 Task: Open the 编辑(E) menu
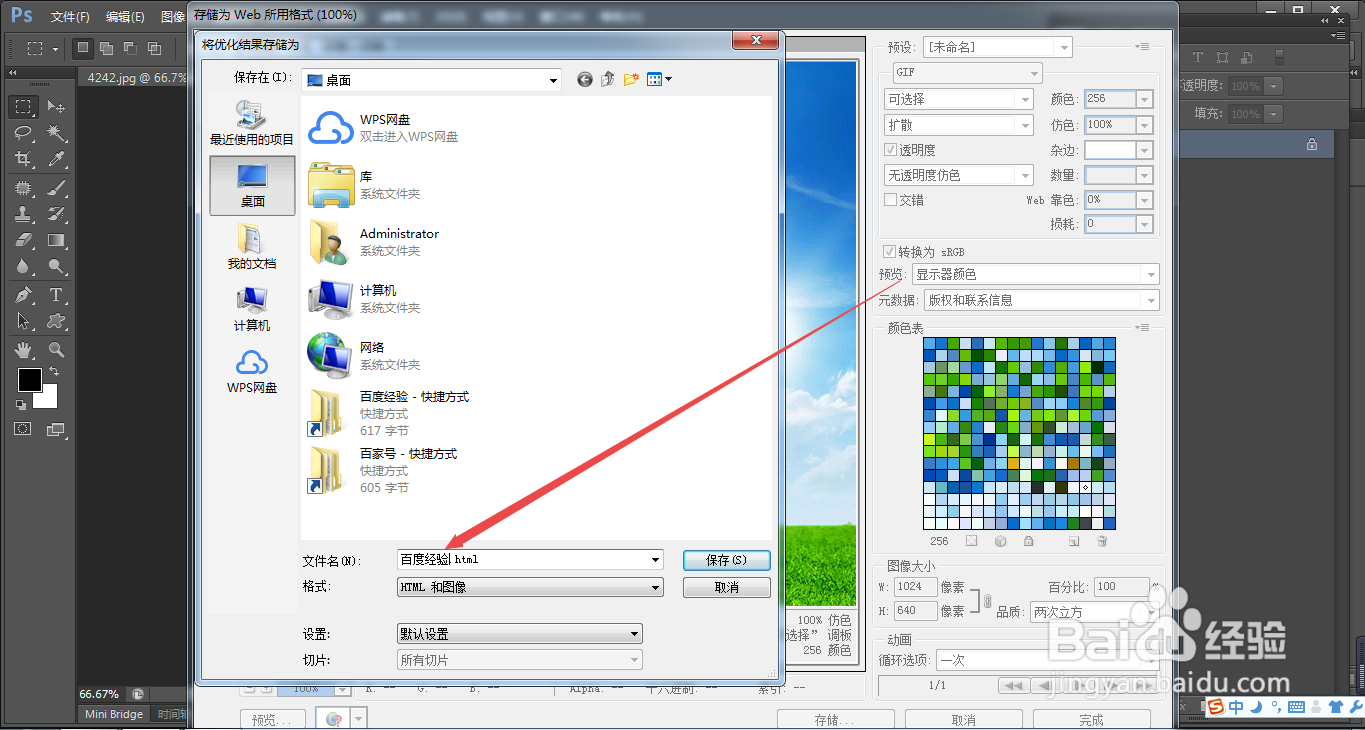coord(125,17)
